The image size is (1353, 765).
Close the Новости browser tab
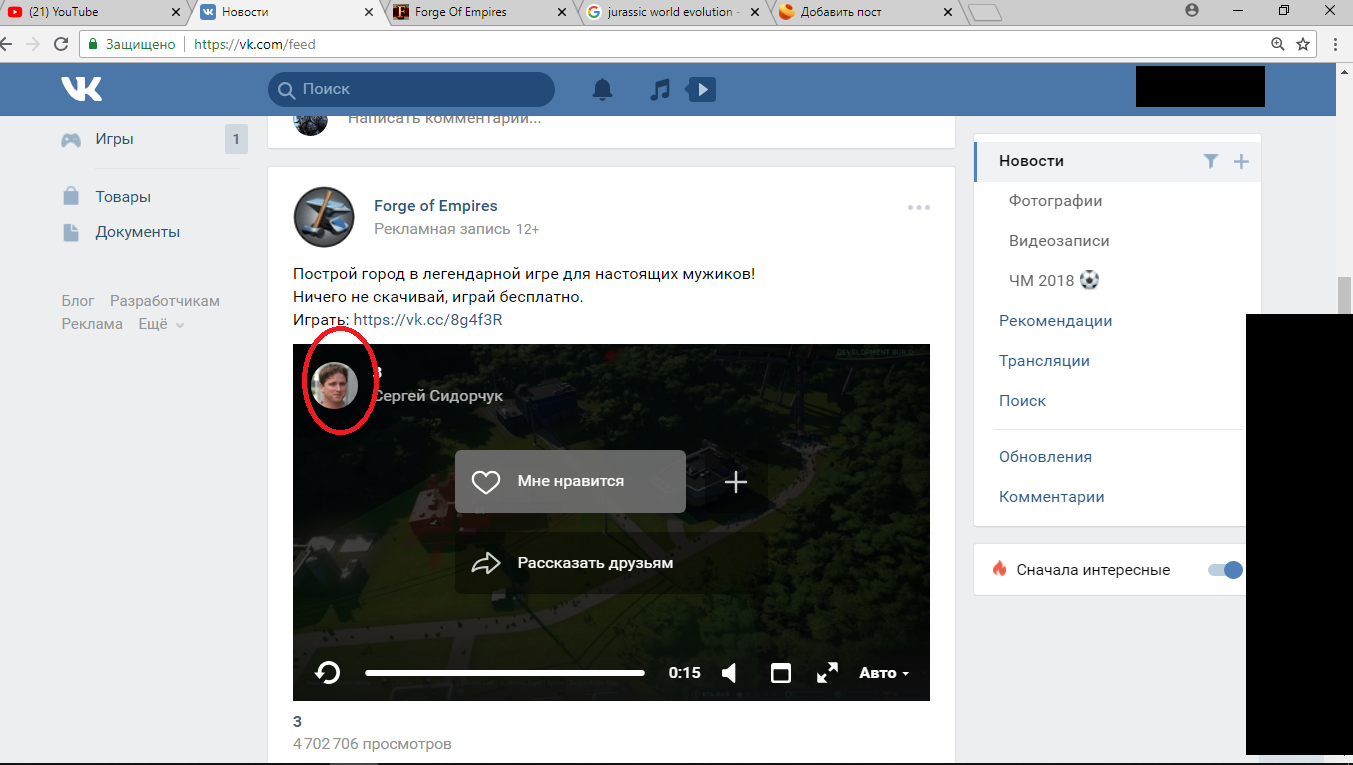(369, 12)
